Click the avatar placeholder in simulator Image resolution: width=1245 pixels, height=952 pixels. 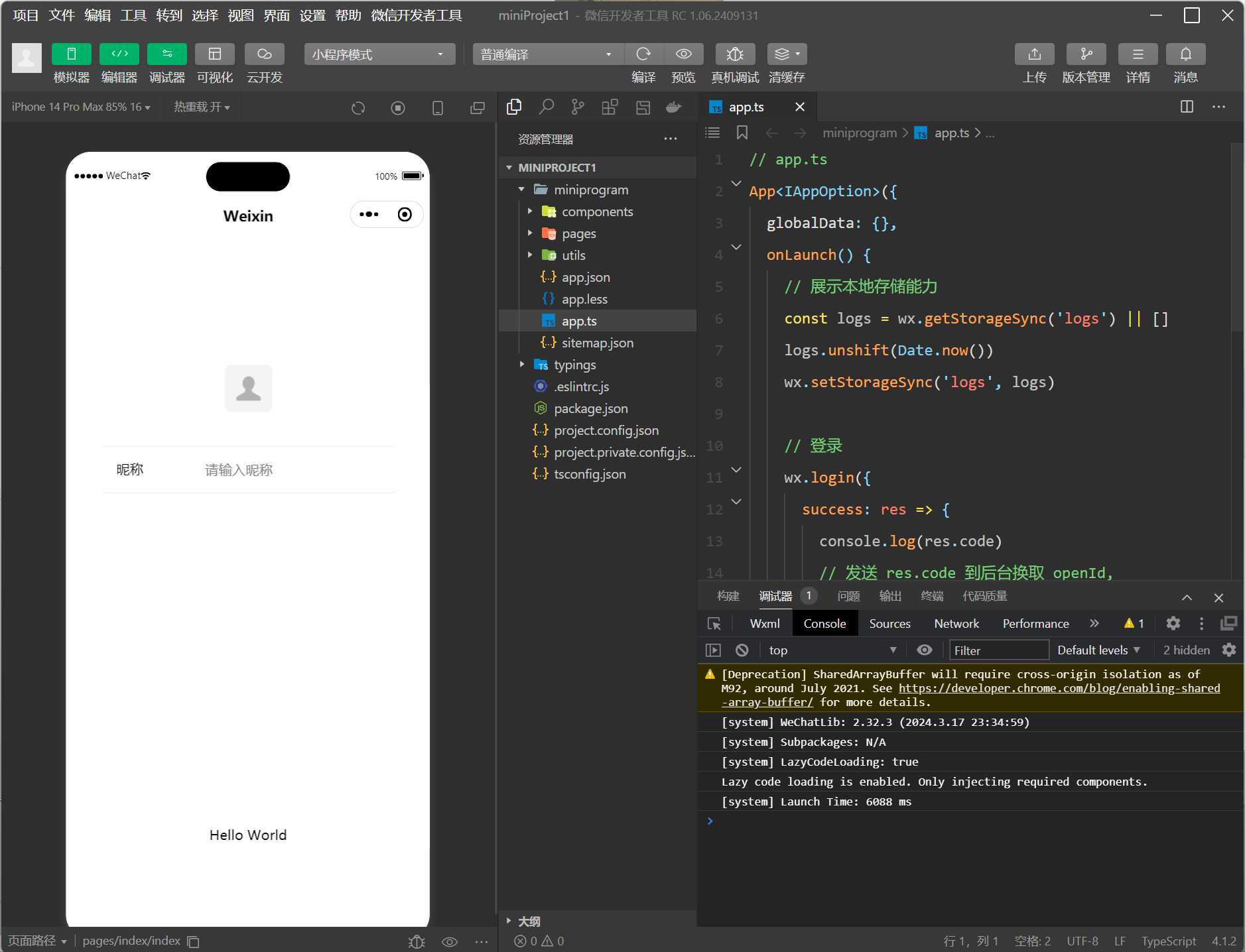pyautogui.click(x=249, y=388)
